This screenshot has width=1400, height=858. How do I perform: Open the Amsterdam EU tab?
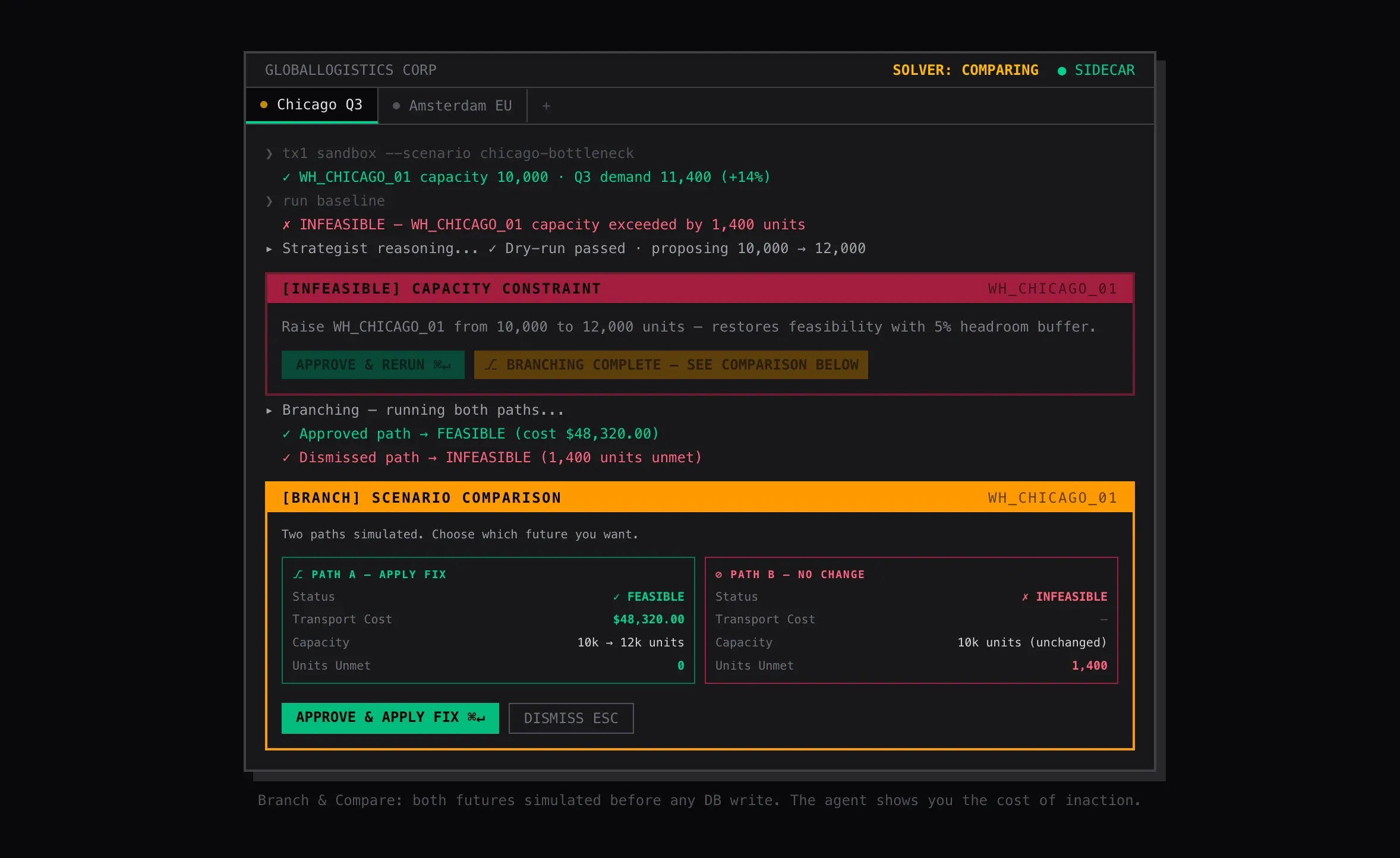point(452,106)
